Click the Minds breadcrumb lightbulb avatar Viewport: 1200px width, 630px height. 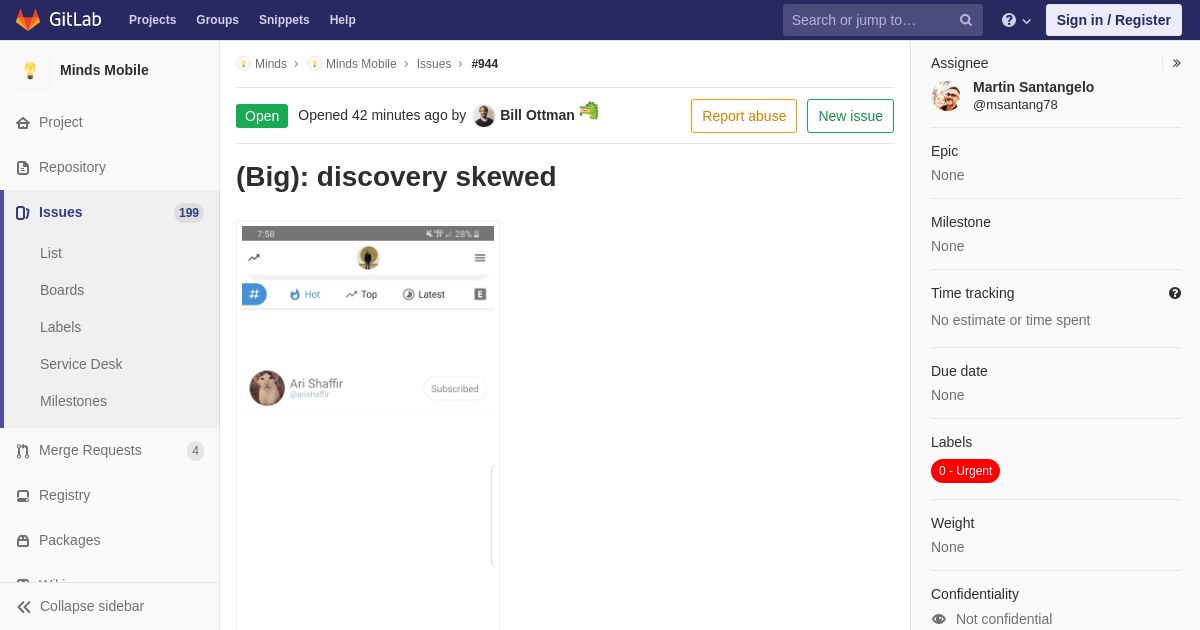243,64
